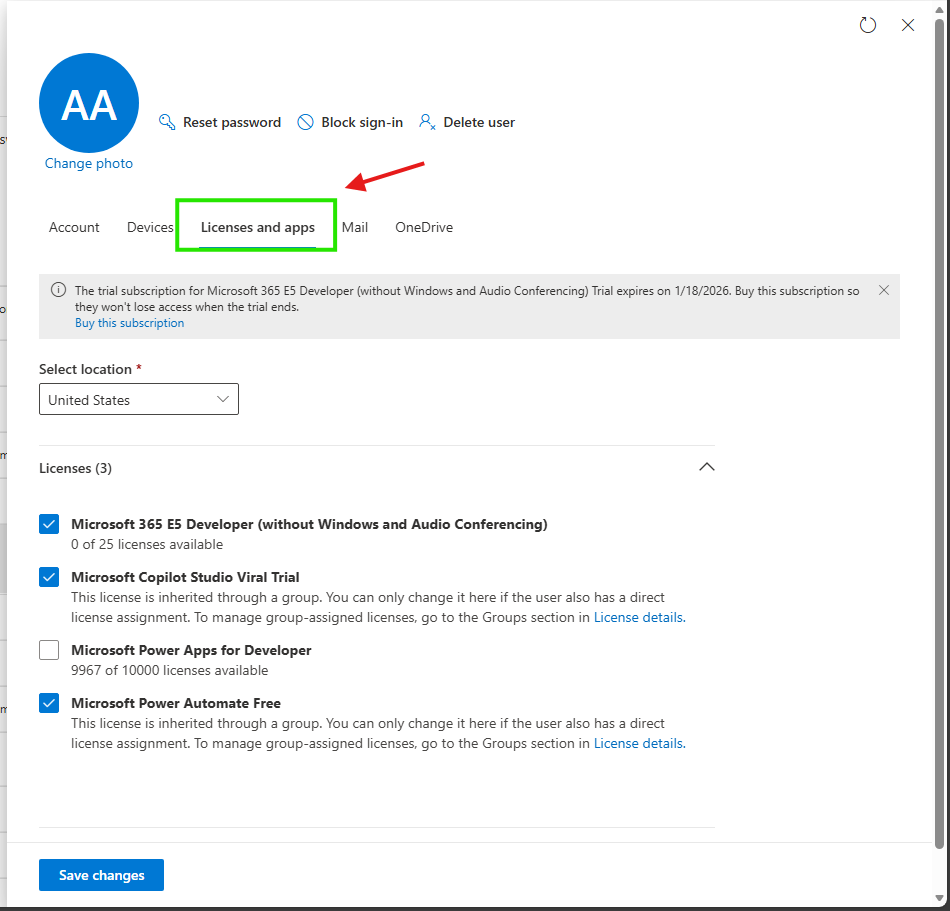
Task: Click '9967 of 10000 licenses available' text
Action: coord(170,671)
